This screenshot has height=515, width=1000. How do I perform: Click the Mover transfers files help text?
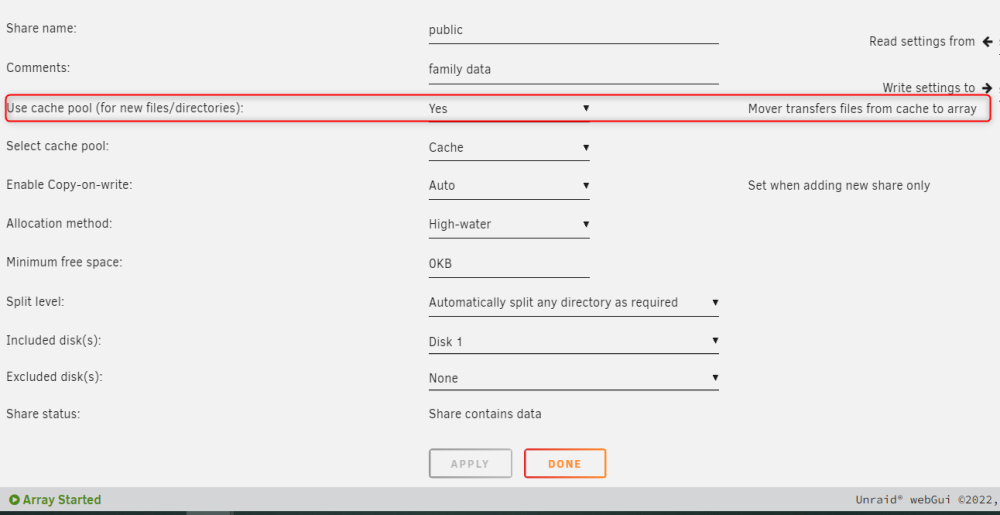coord(862,109)
